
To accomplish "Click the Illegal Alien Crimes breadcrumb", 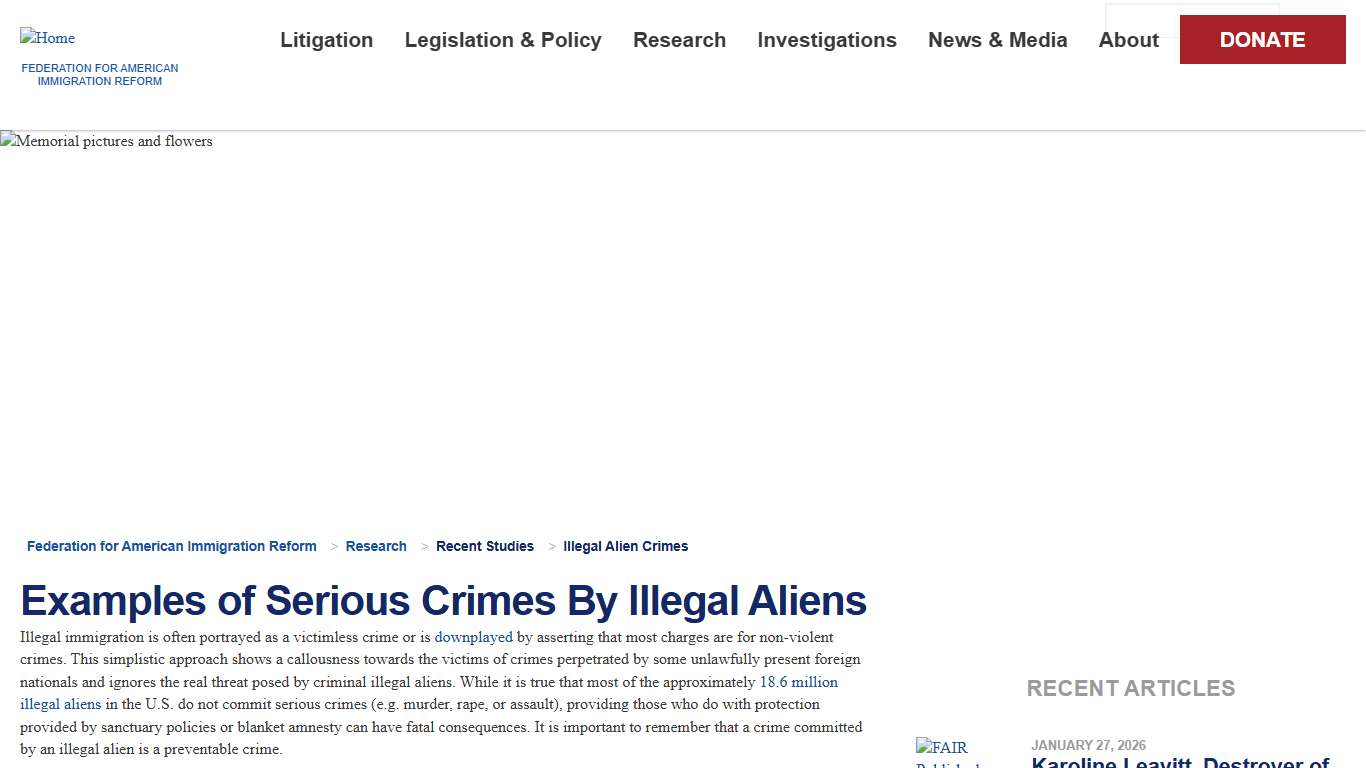I will coord(625,546).
